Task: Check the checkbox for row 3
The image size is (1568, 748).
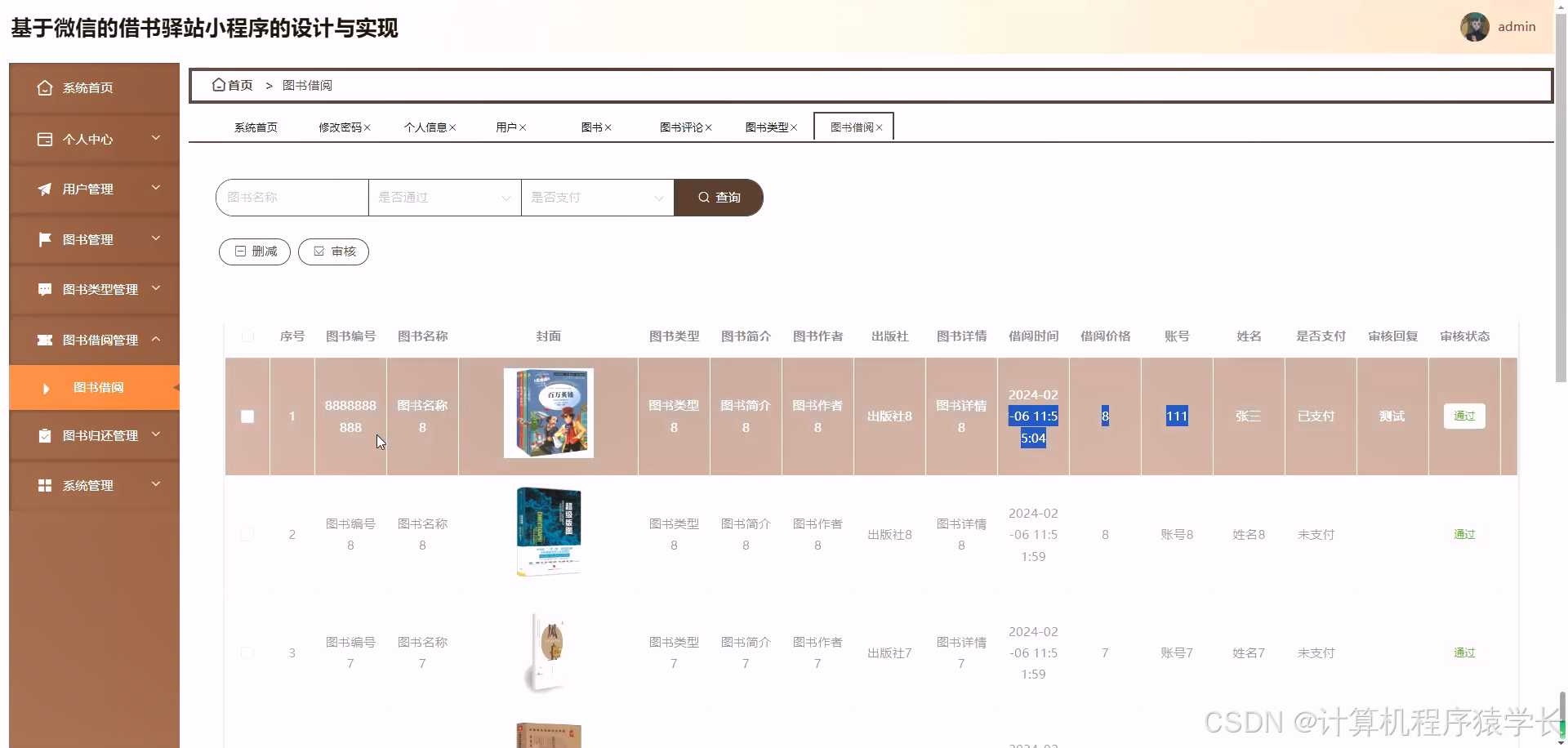Action: coord(247,653)
